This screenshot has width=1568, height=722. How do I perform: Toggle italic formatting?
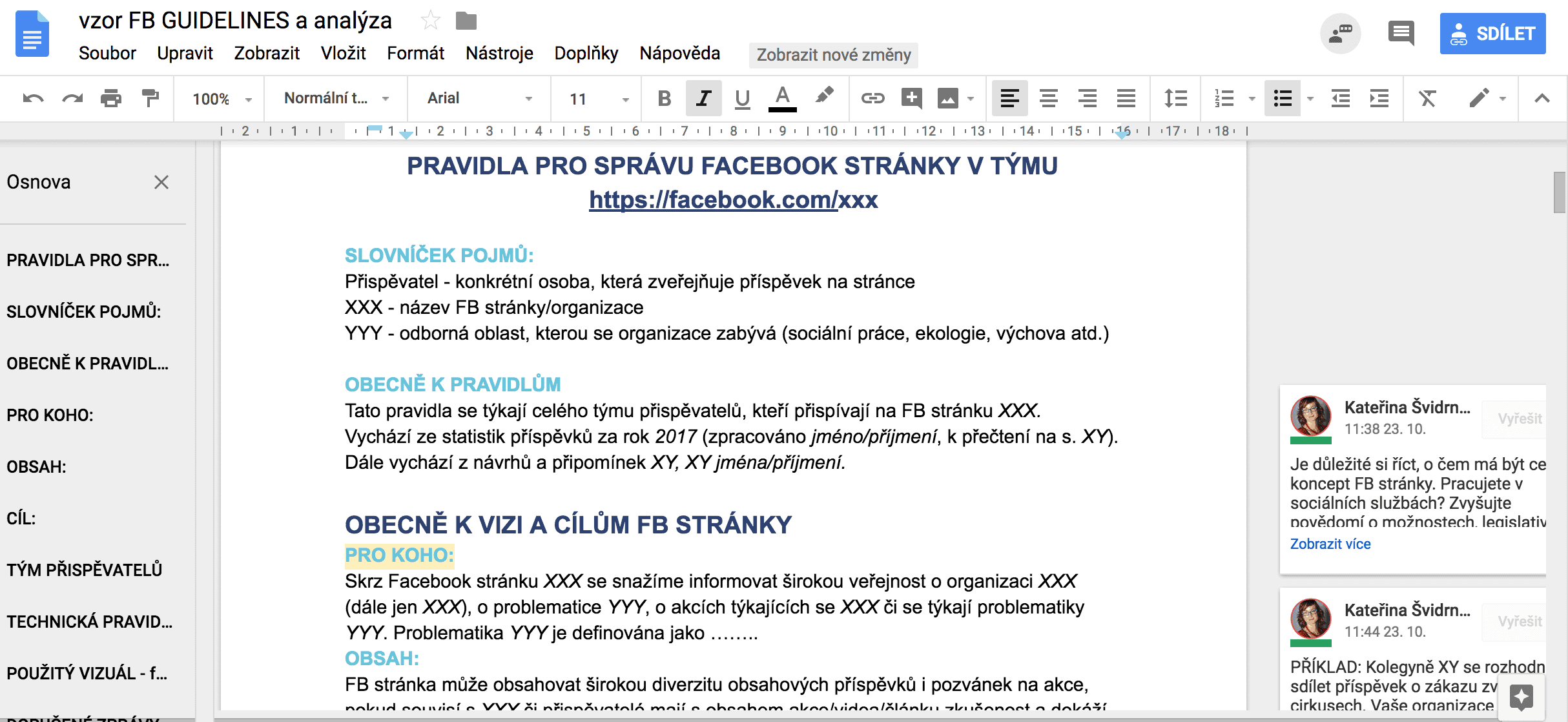703,98
